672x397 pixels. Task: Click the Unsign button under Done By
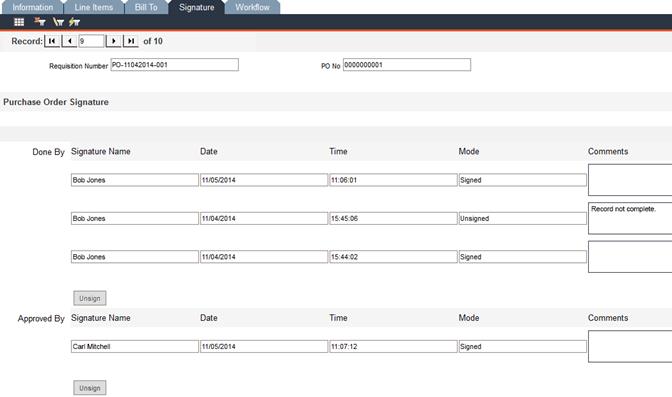click(x=90, y=298)
